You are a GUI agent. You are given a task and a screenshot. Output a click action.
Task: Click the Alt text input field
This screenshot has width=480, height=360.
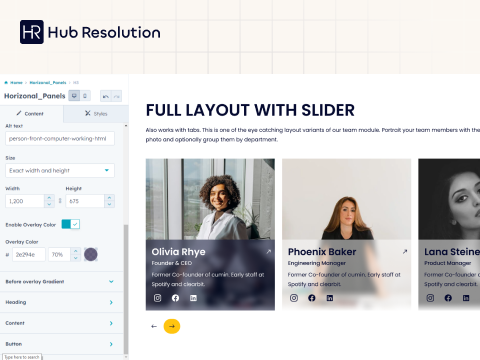tap(60, 138)
